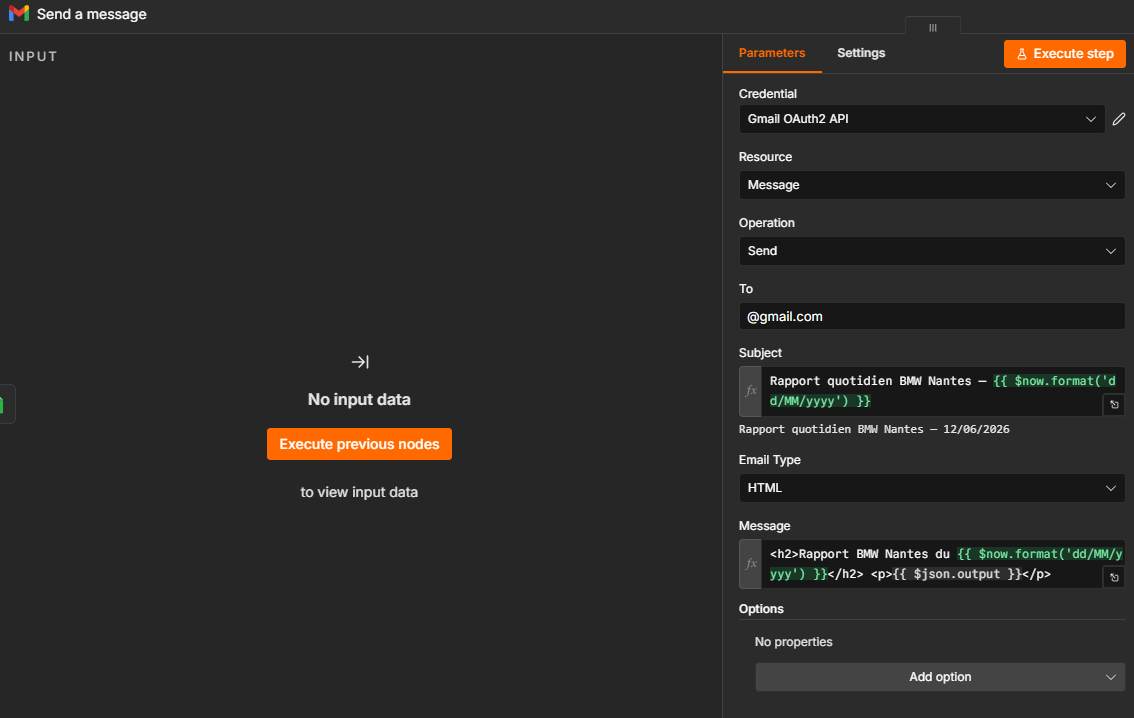This screenshot has height=718, width=1134.
Task: Click the Options section label
Action: click(x=761, y=609)
